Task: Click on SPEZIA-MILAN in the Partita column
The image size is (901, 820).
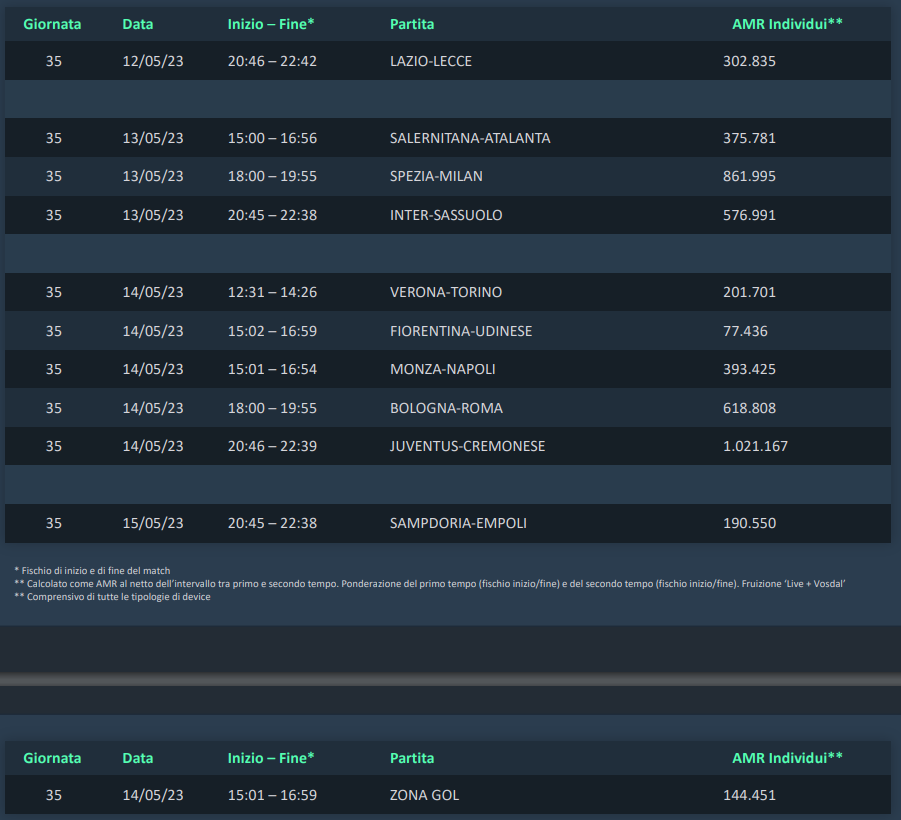Action: [436, 176]
